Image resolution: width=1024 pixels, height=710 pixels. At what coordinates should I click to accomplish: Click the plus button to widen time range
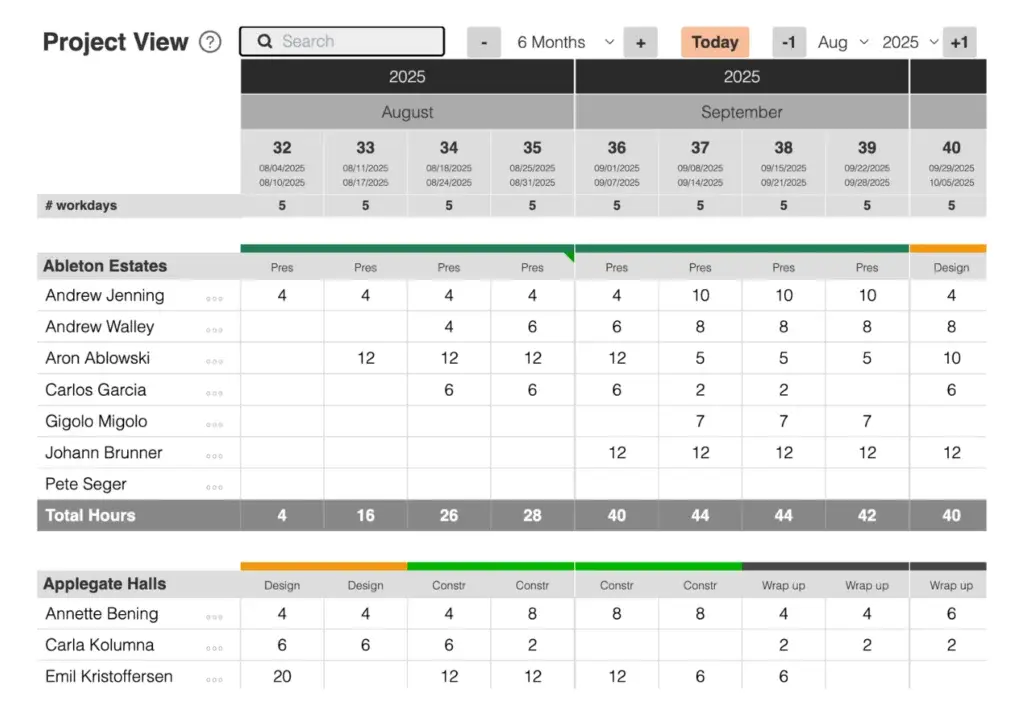640,42
